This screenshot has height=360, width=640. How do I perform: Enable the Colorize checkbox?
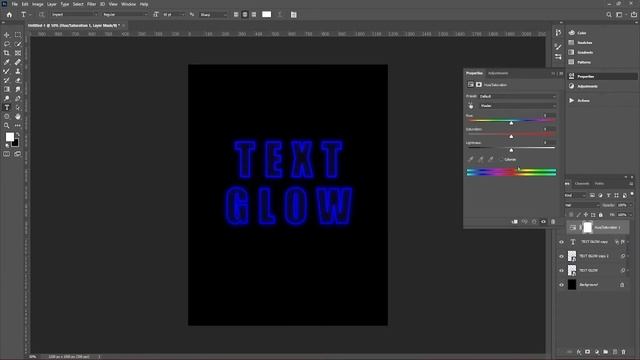[x=502, y=160]
